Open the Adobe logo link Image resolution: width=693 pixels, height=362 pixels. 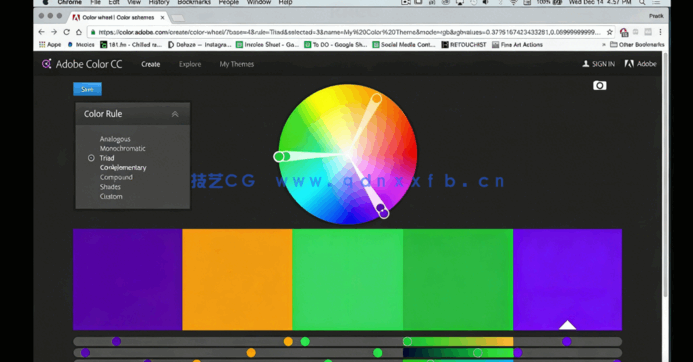[x=640, y=64]
